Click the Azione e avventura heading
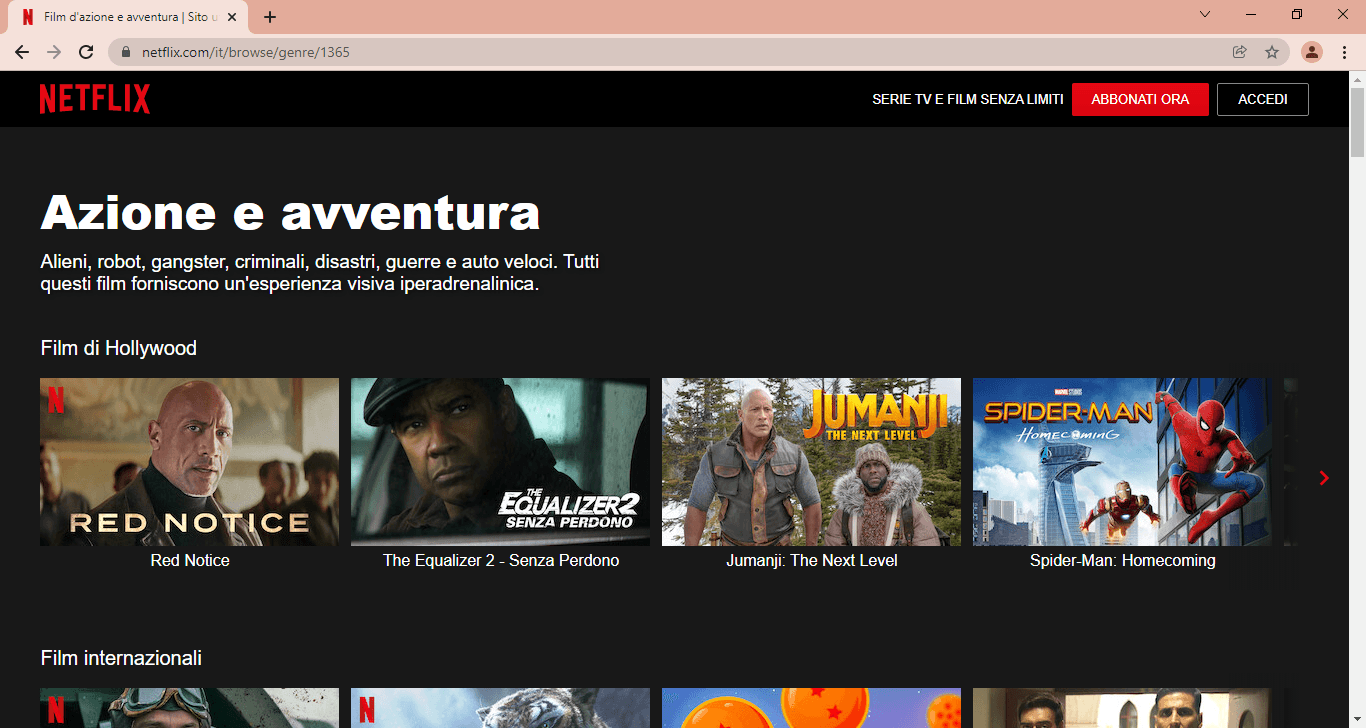Image resolution: width=1366 pixels, height=728 pixels. tap(290, 213)
